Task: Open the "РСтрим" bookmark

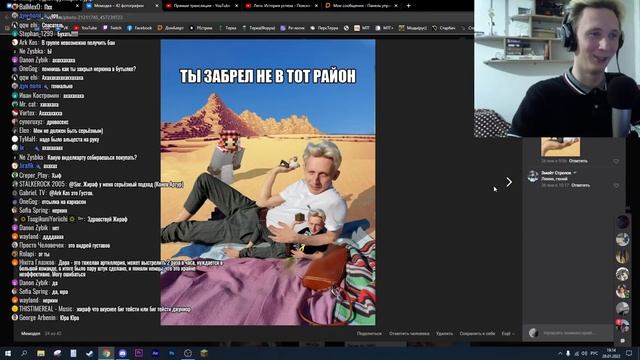Action: pyautogui.click(x=201, y=28)
